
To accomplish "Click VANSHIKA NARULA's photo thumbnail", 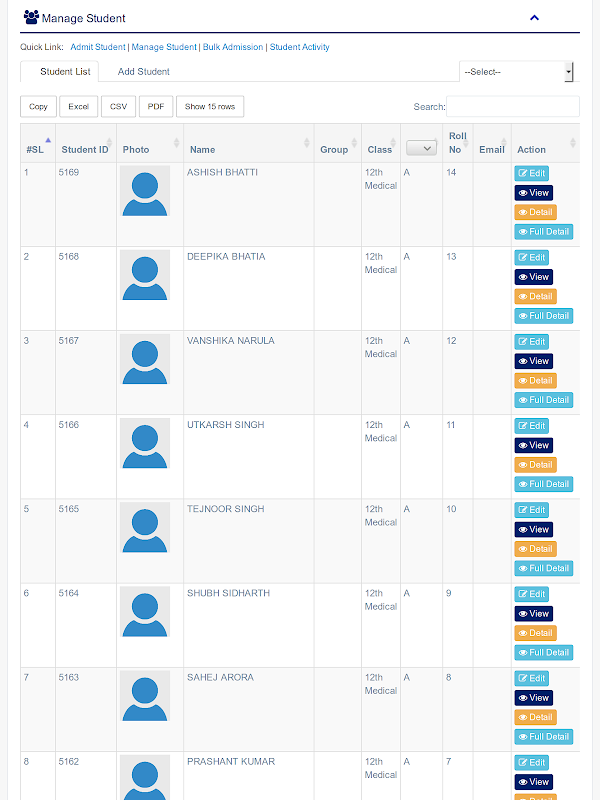I will click(x=145, y=359).
